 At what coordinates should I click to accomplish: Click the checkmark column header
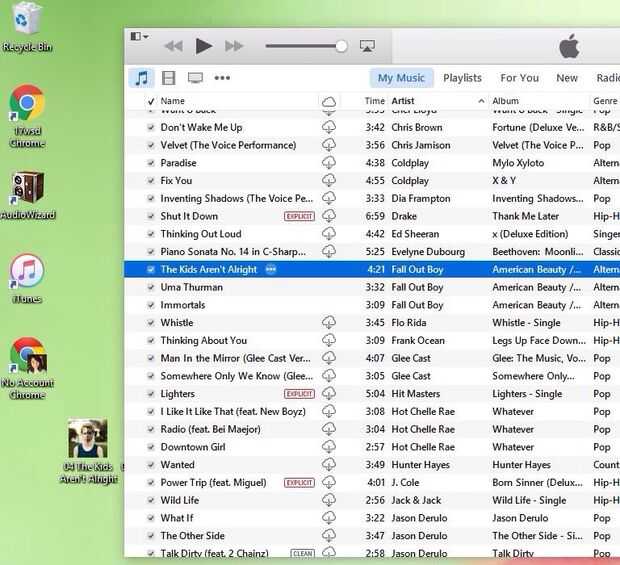pyautogui.click(x=151, y=102)
